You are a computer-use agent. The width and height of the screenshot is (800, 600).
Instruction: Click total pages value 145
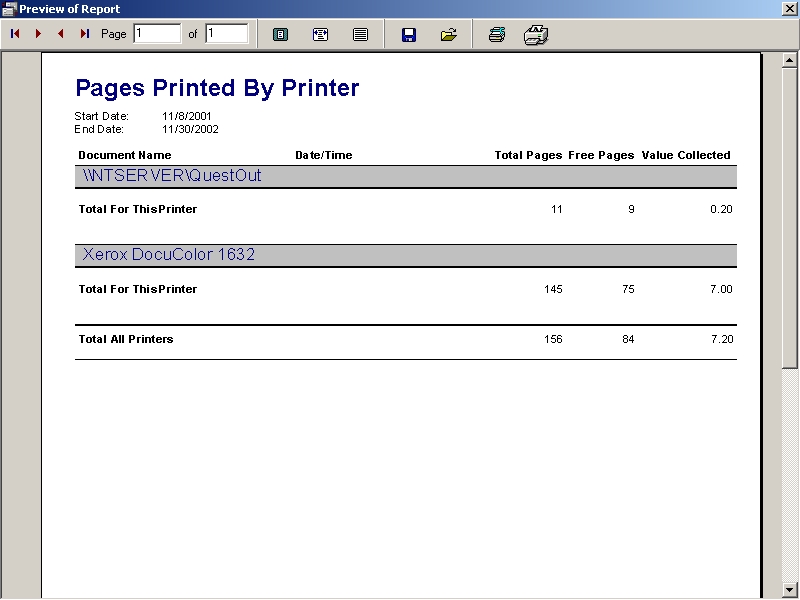point(553,289)
